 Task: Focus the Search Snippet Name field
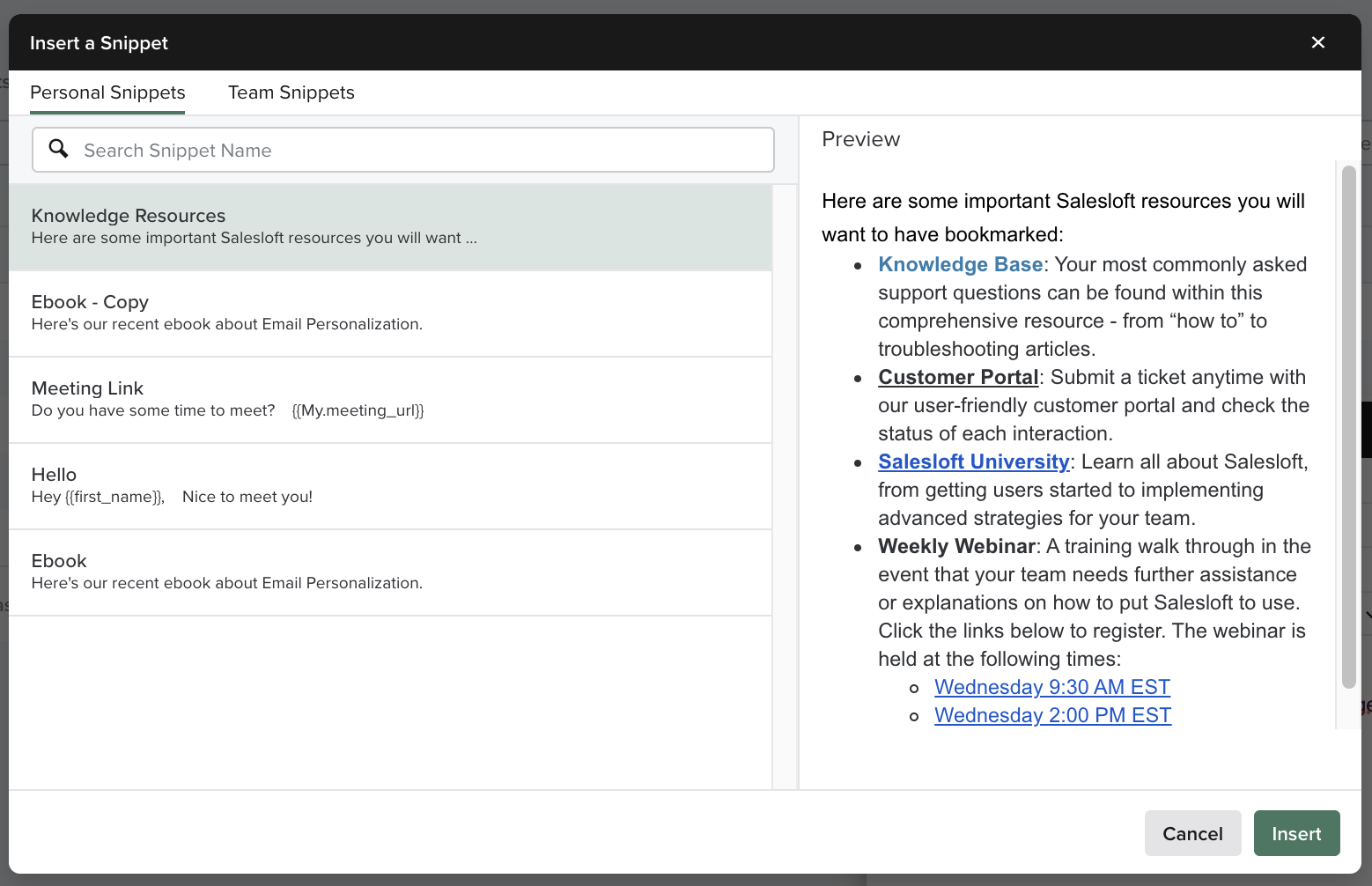pyautogui.click(x=423, y=151)
